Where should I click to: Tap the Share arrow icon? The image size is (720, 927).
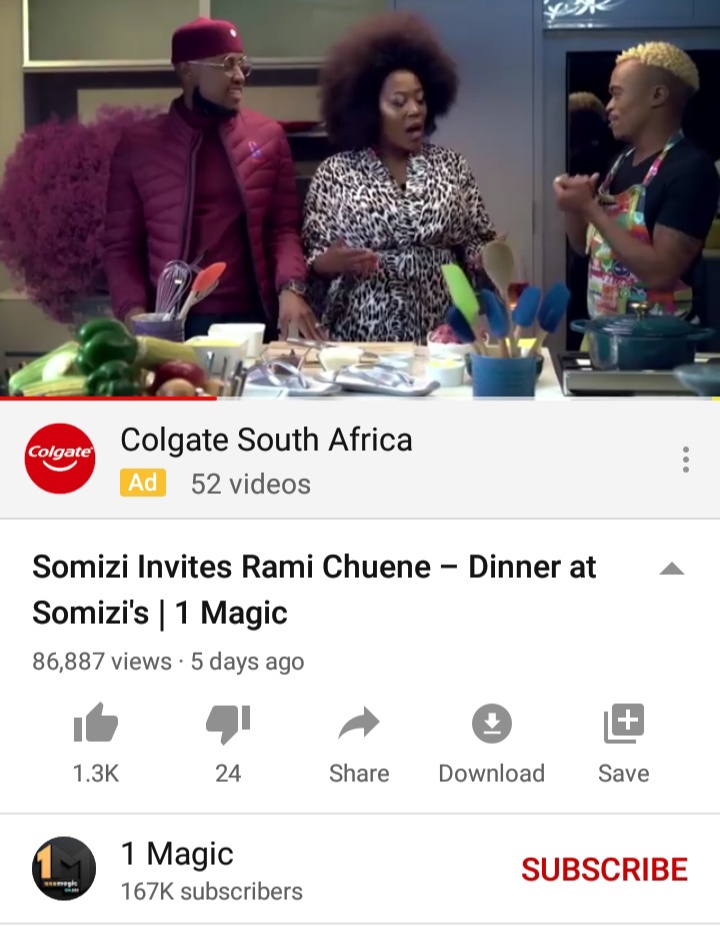359,722
